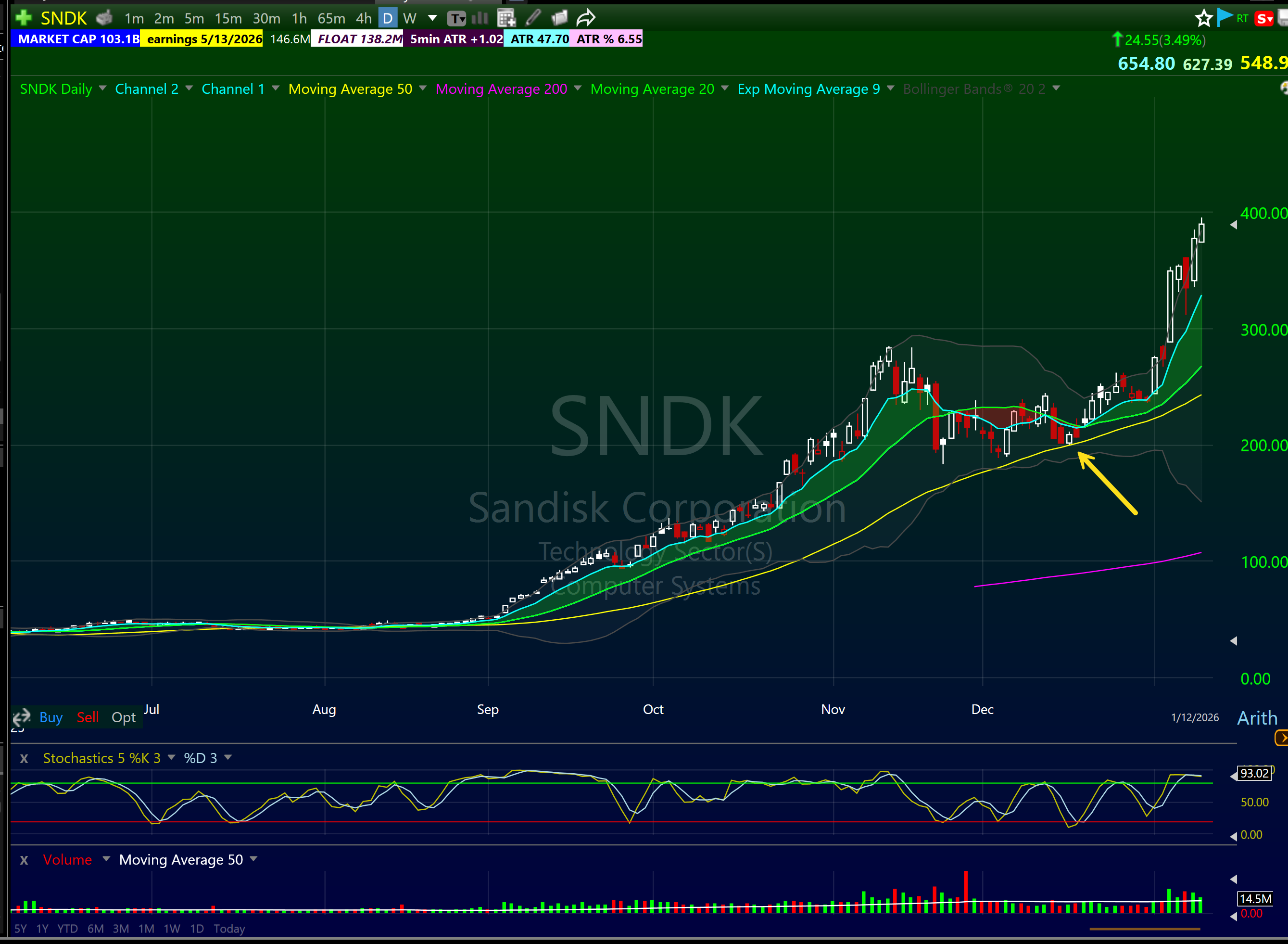
Task: Click the favorite star icon
Action: [1203, 18]
